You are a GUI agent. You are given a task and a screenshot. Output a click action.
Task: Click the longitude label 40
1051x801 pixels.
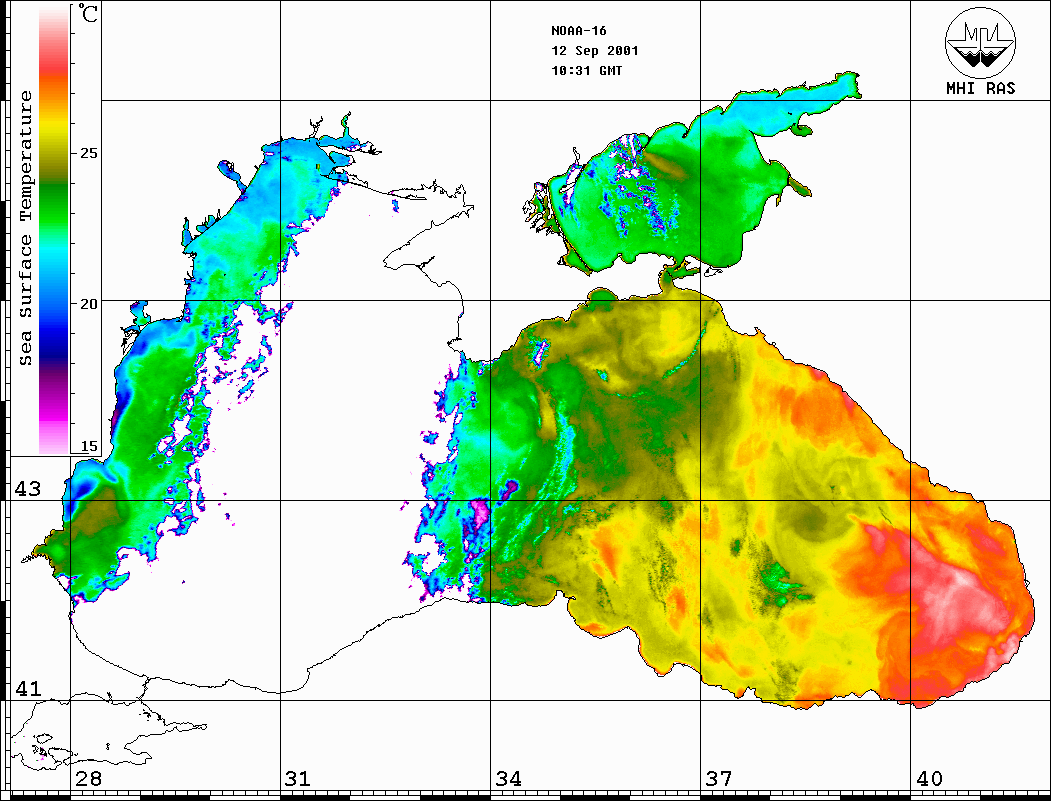click(928, 779)
